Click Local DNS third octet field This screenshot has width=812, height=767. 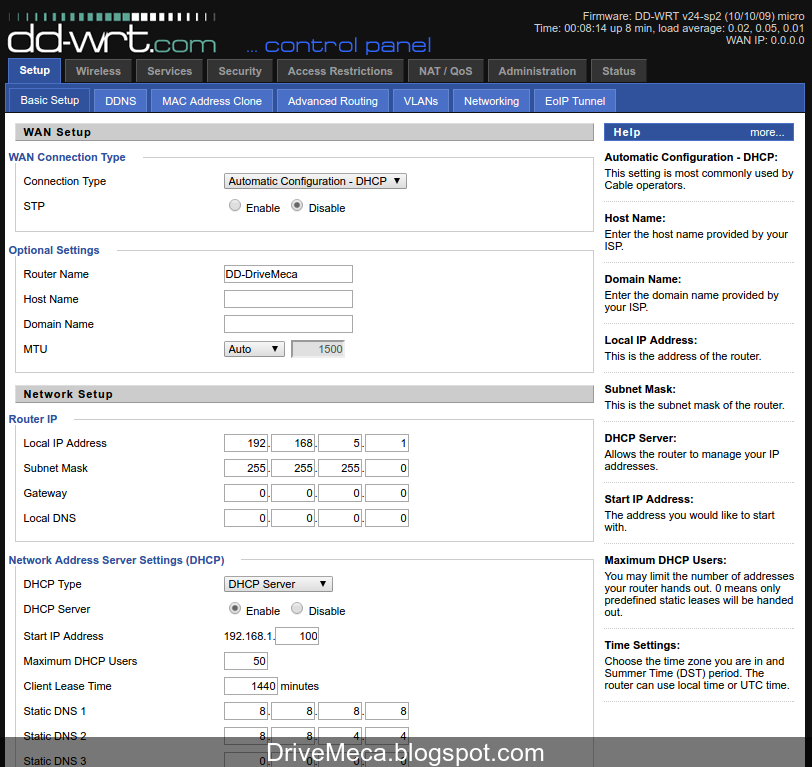tap(340, 518)
